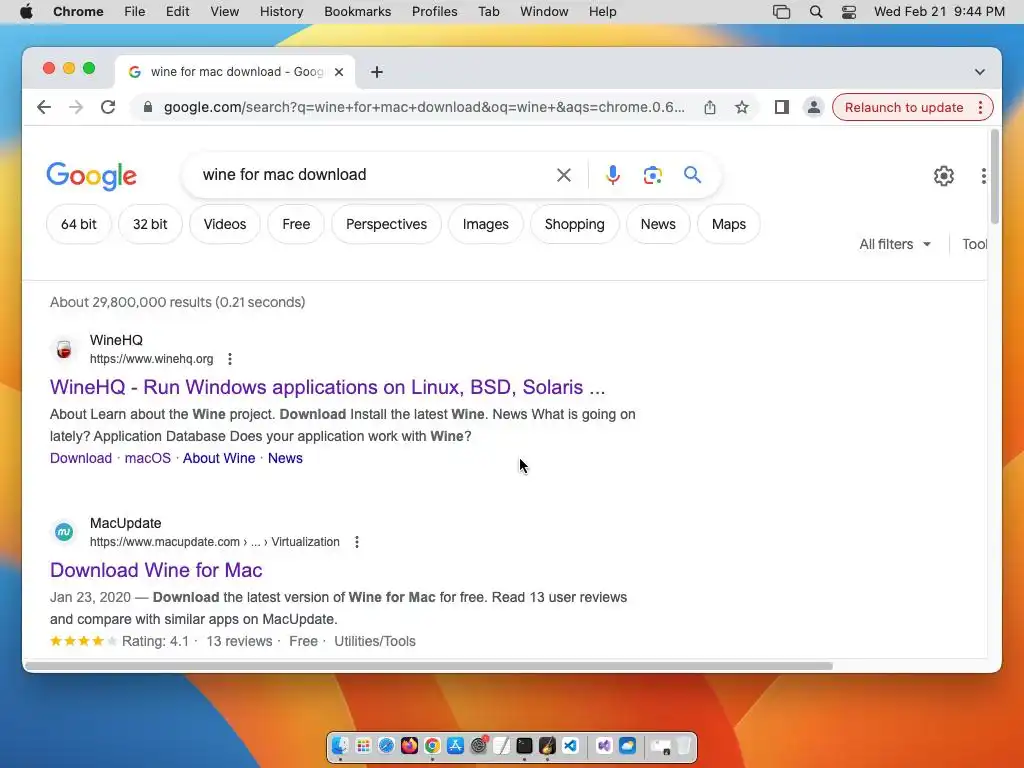The width and height of the screenshot is (1024, 768).
Task: Open the WineHQ result title link
Action: (327, 387)
